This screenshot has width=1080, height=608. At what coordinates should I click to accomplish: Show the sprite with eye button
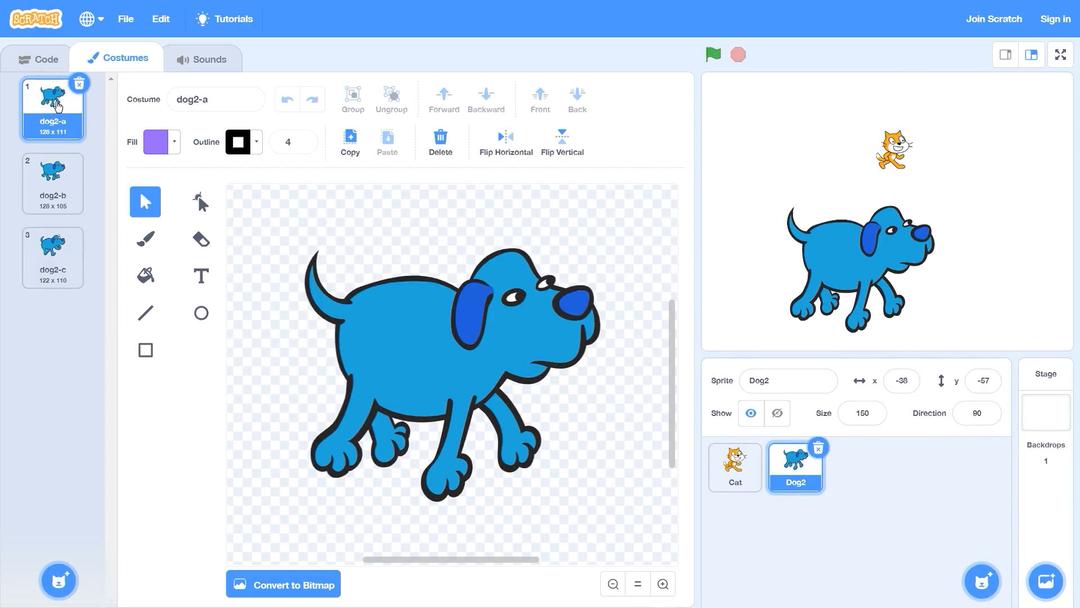(750, 413)
